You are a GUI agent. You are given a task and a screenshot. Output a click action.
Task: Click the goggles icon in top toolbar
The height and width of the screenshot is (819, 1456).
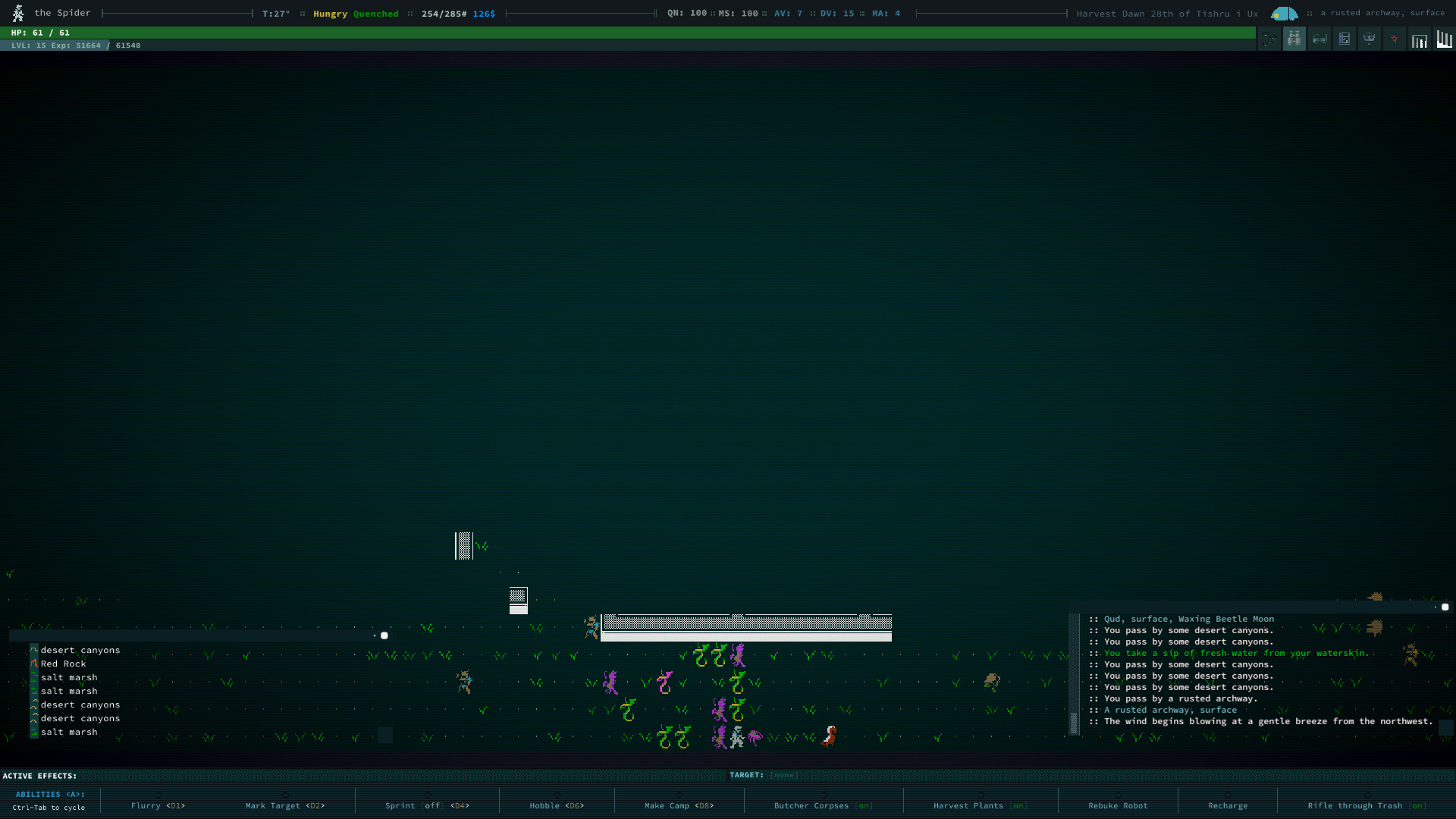pos(1319,39)
